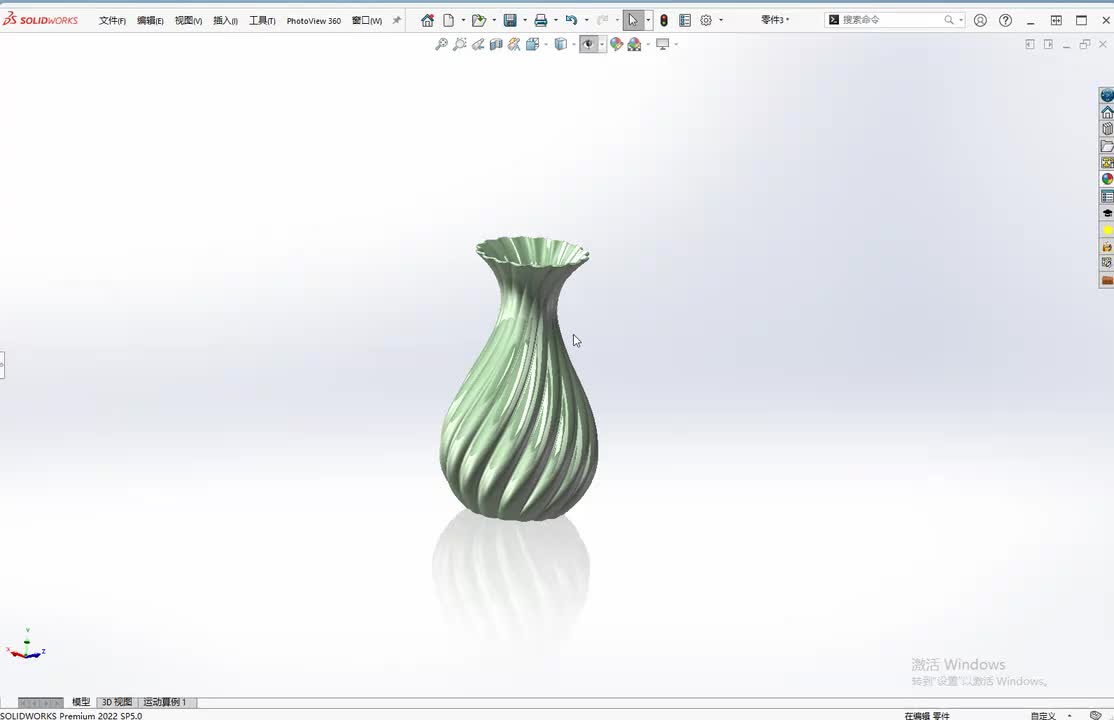Click the SolidWorks logo
This screenshot has height=720, width=1114.
40,20
